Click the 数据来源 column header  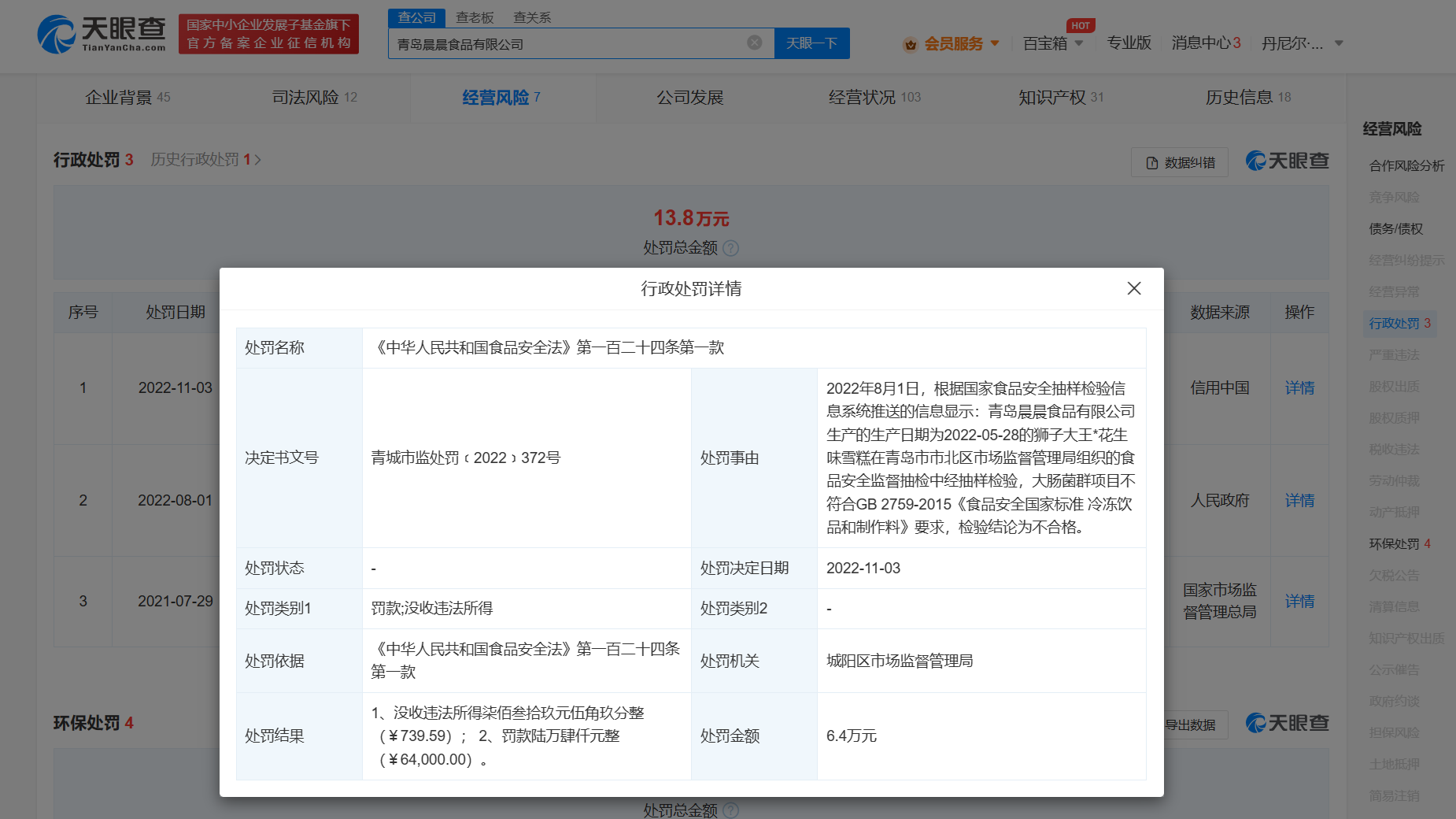click(x=1220, y=313)
